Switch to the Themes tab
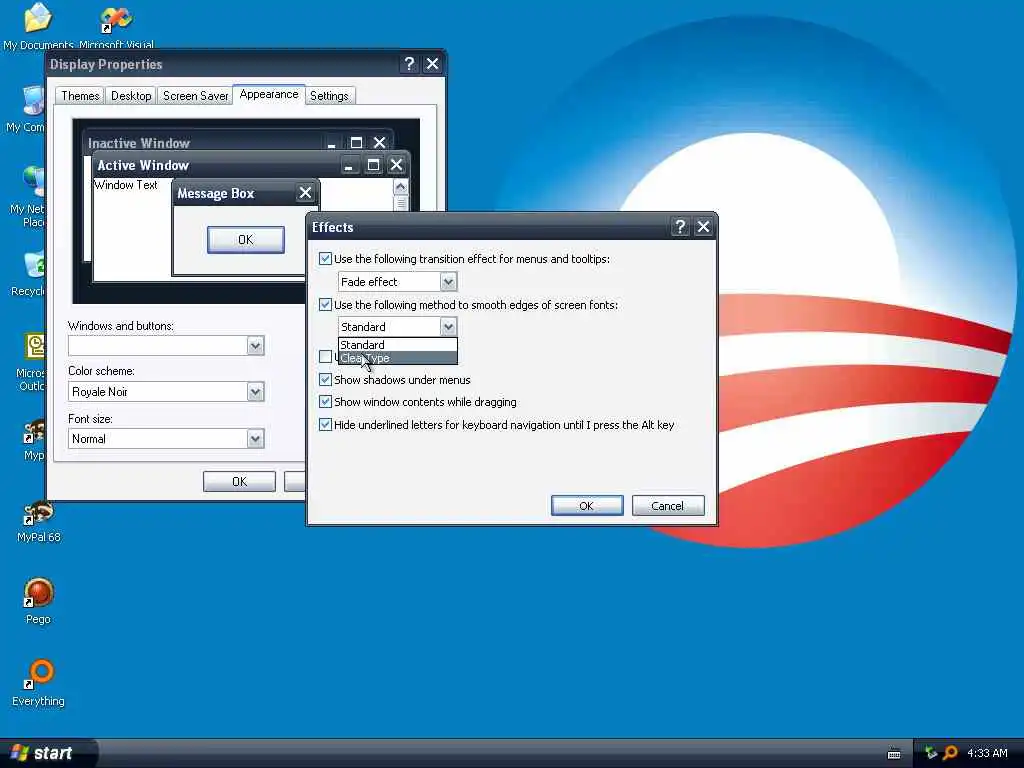 coord(80,96)
